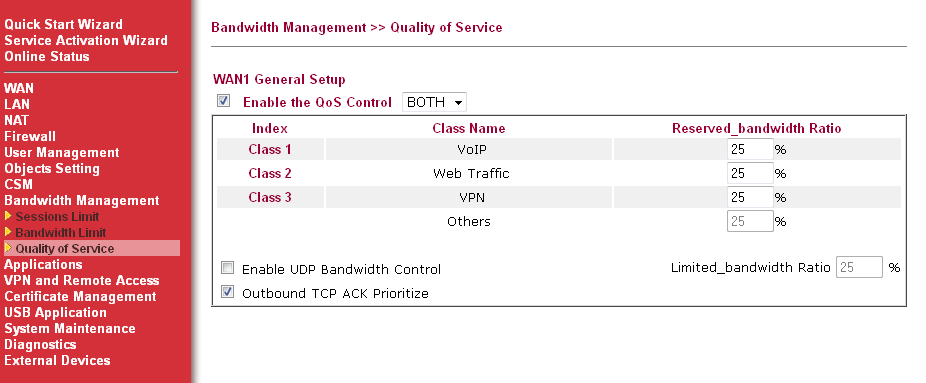Toggle Outbound TCP ACK Prioritize checkbox

click(227, 292)
